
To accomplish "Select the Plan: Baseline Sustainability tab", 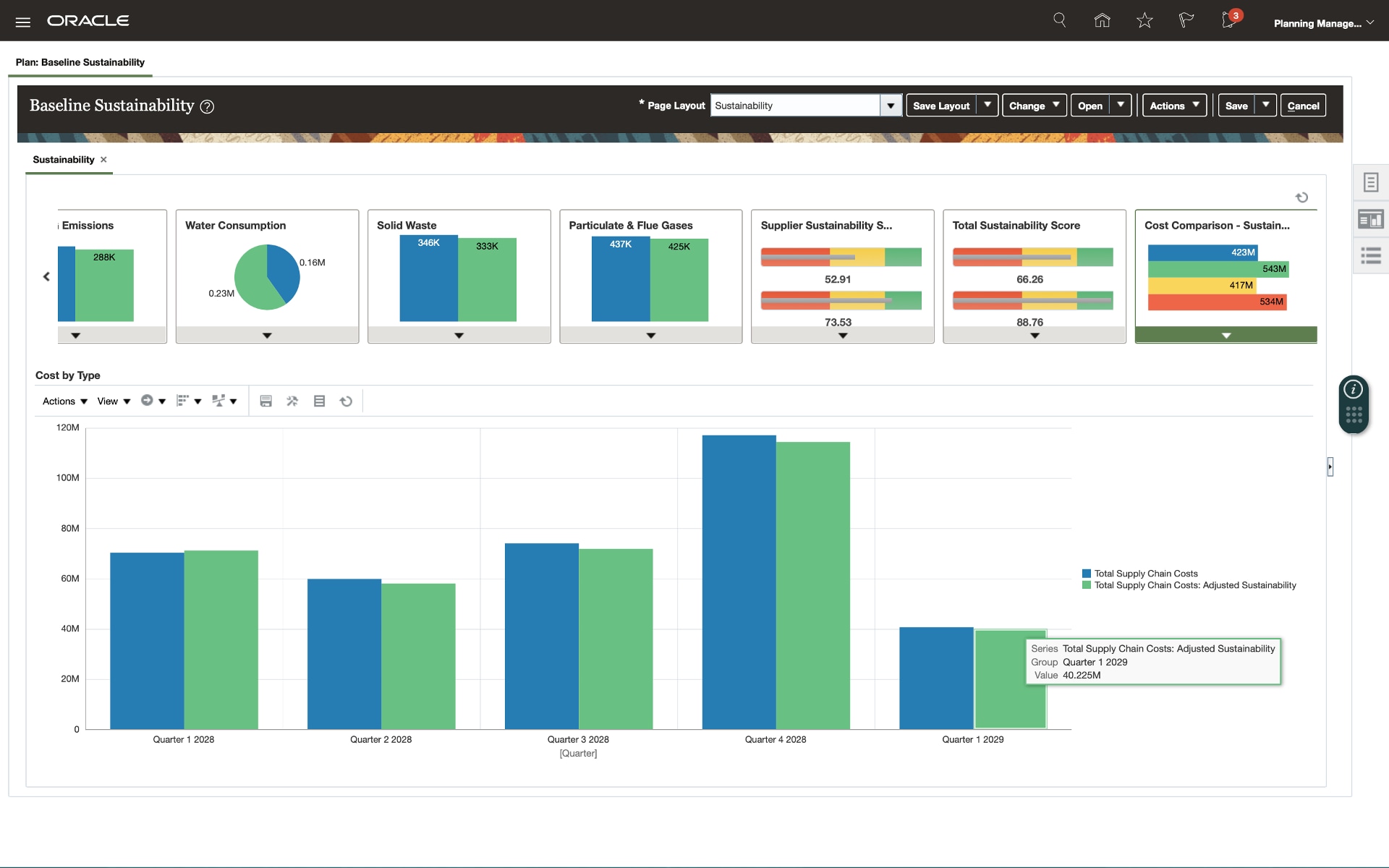I will tap(80, 62).
